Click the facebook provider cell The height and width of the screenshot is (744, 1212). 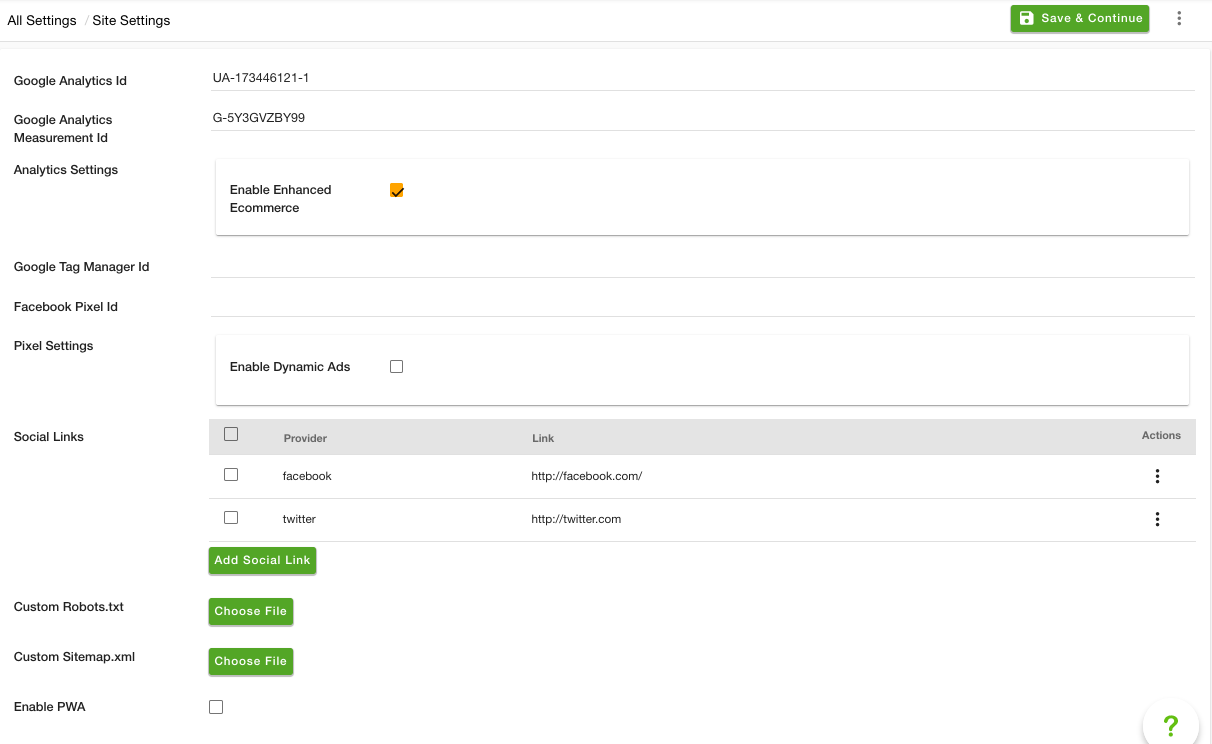(307, 476)
